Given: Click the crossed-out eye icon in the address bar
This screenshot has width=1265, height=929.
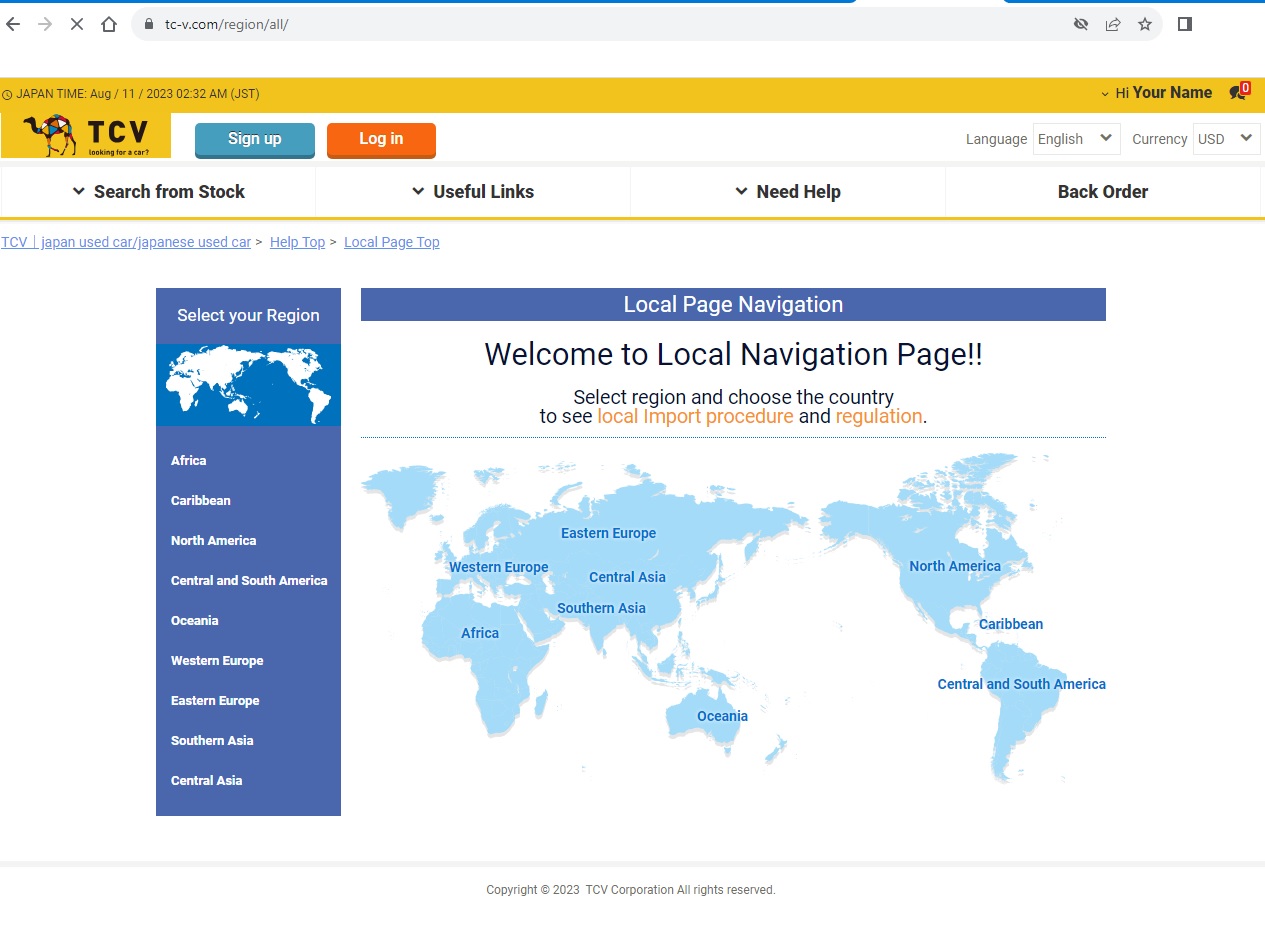Looking at the screenshot, I should coord(1081,24).
